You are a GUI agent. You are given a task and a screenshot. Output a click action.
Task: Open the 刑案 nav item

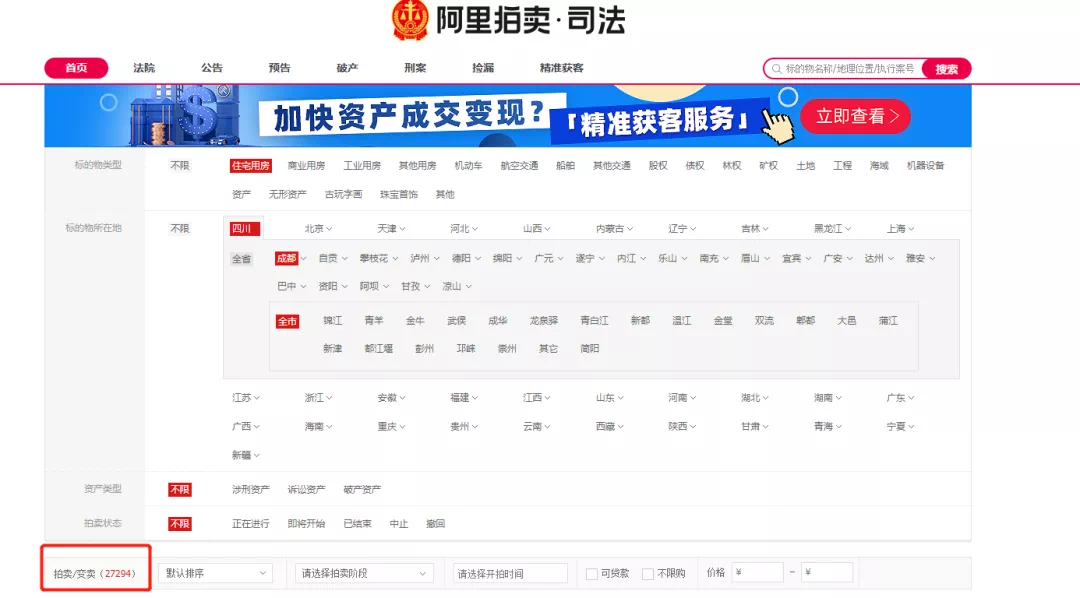coord(415,68)
